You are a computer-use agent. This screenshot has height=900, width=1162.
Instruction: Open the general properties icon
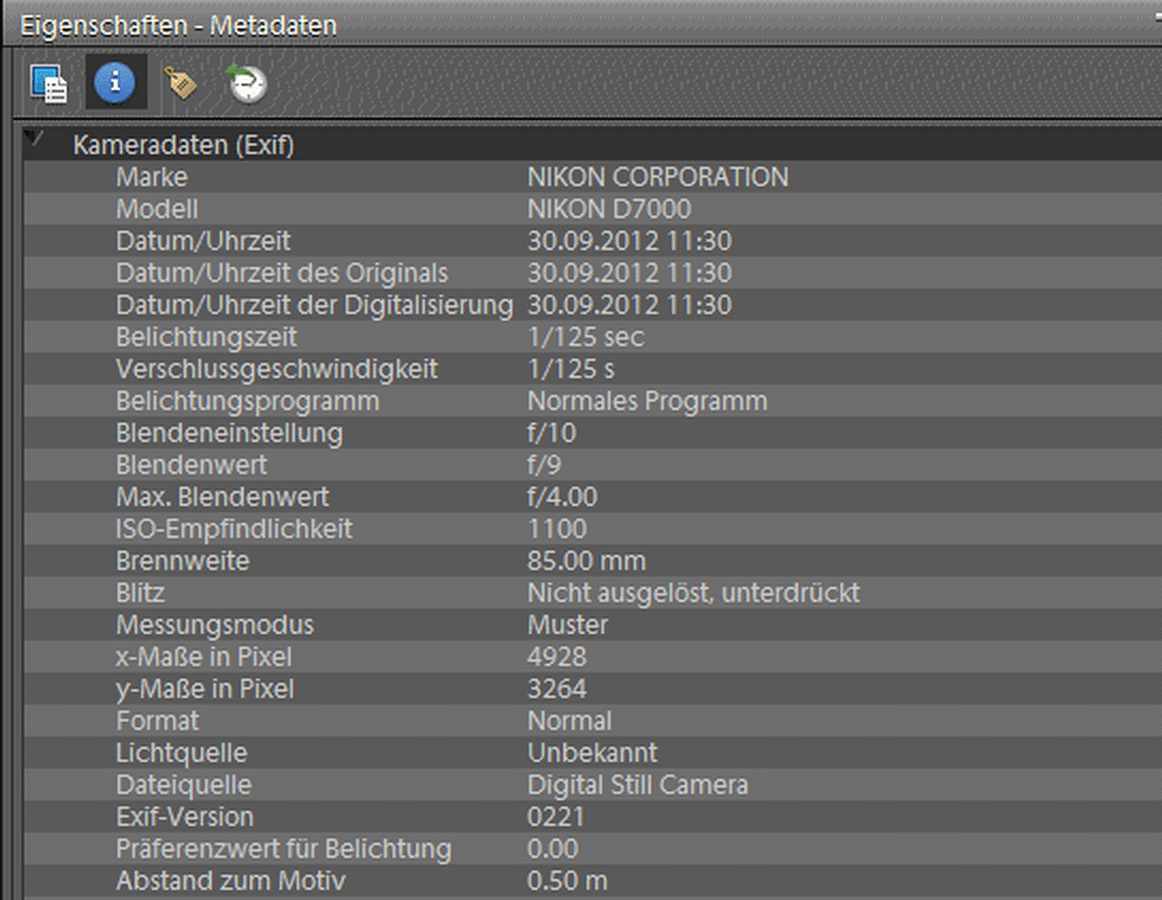coord(49,83)
